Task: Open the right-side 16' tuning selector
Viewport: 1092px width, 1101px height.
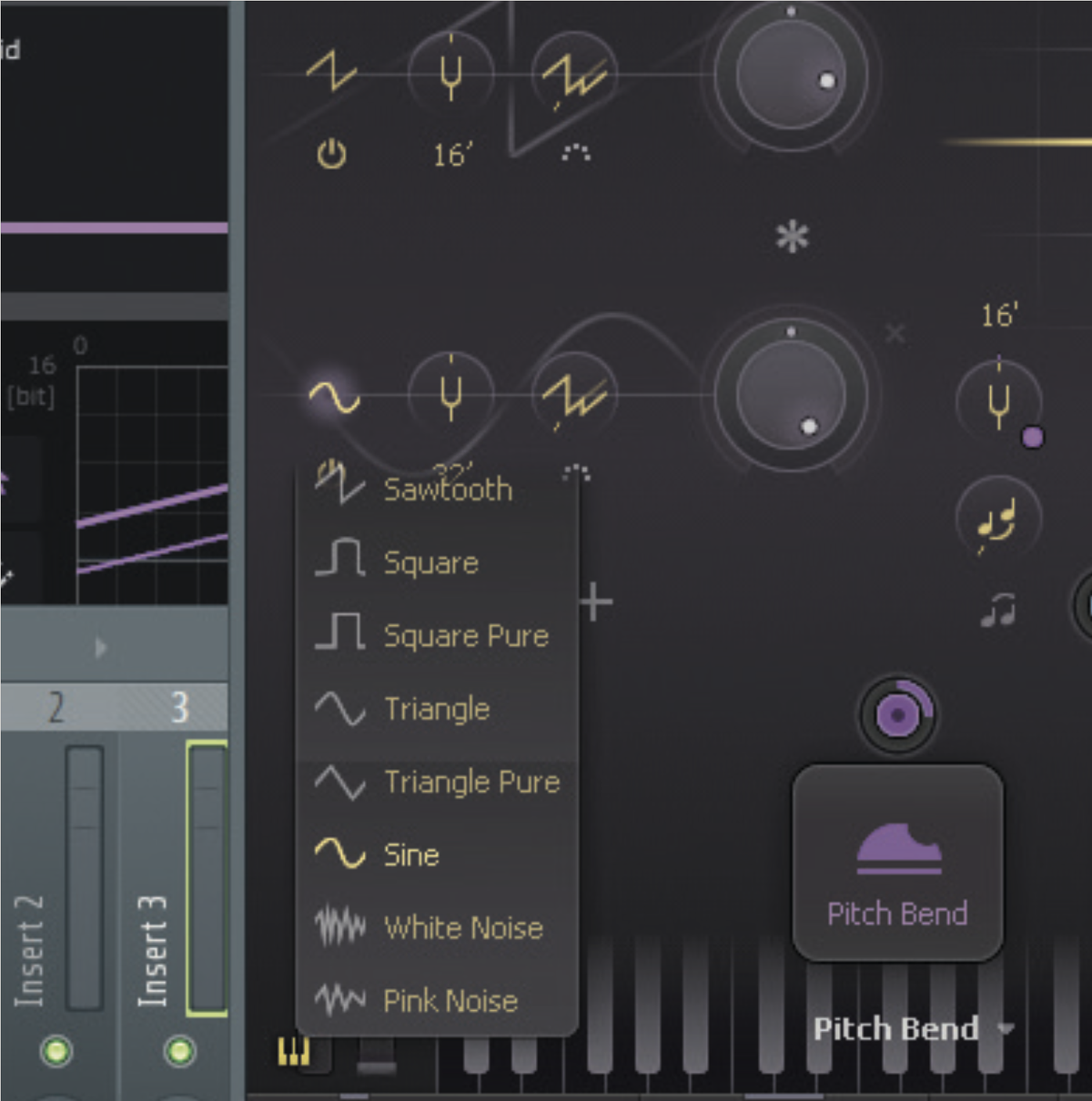Action: (x=996, y=317)
